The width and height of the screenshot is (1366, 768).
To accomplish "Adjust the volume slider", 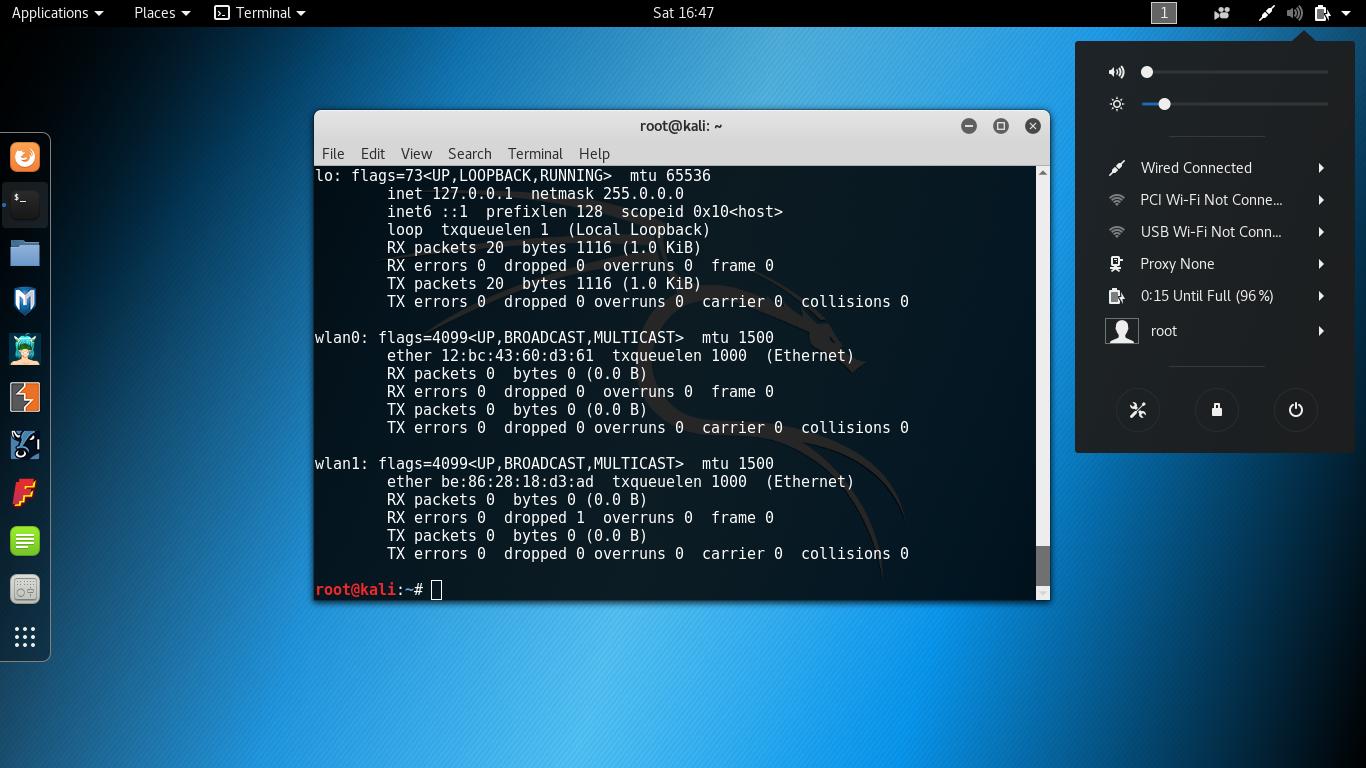I will [1147, 71].
